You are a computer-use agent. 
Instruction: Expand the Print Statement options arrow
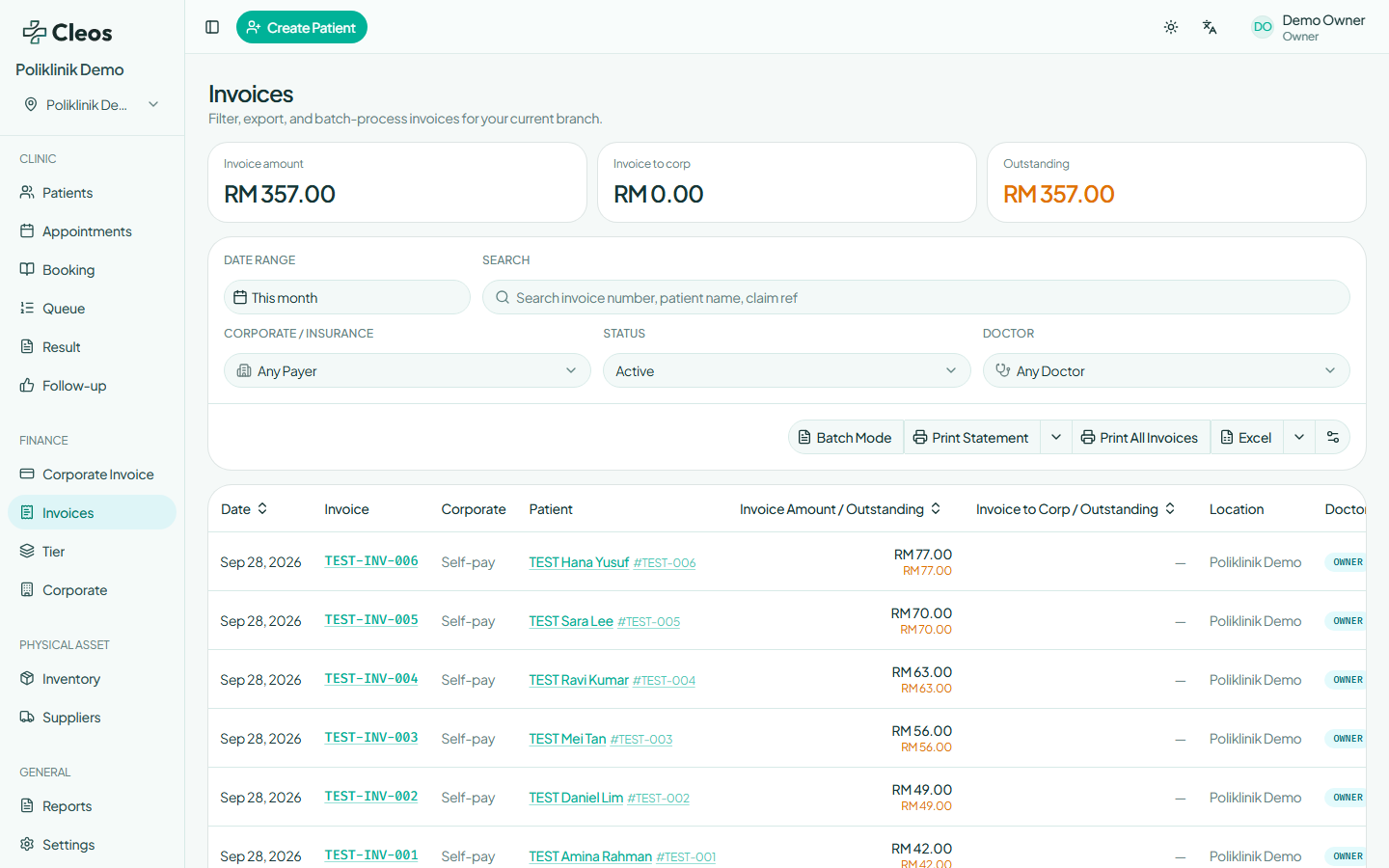click(x=1056, y=437)
